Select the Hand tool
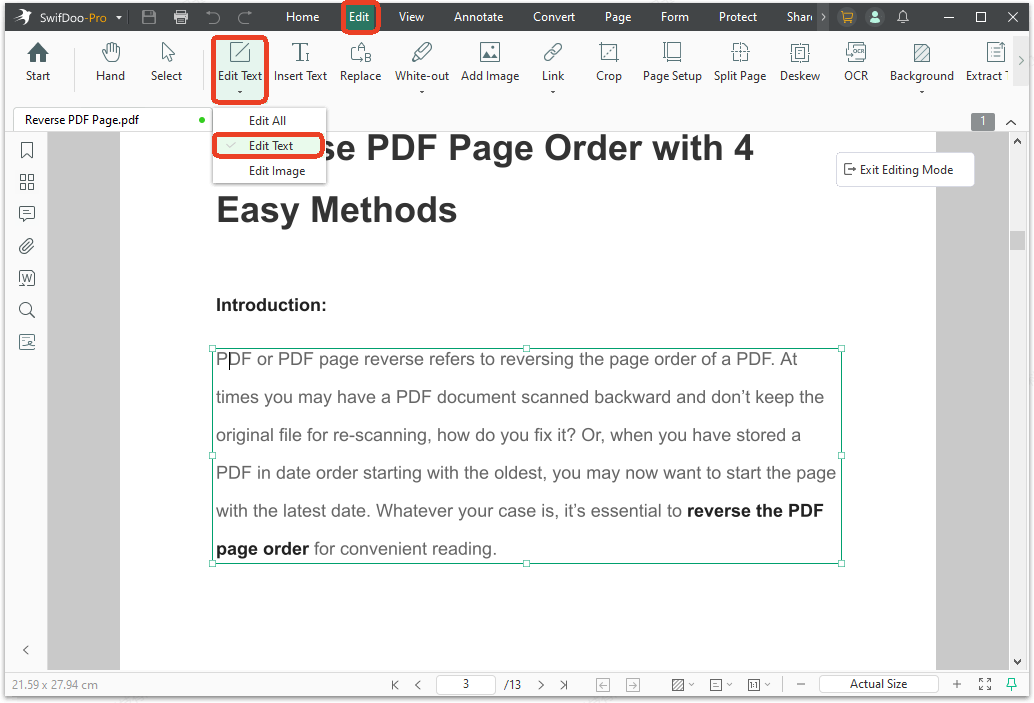 pos(110,62)
